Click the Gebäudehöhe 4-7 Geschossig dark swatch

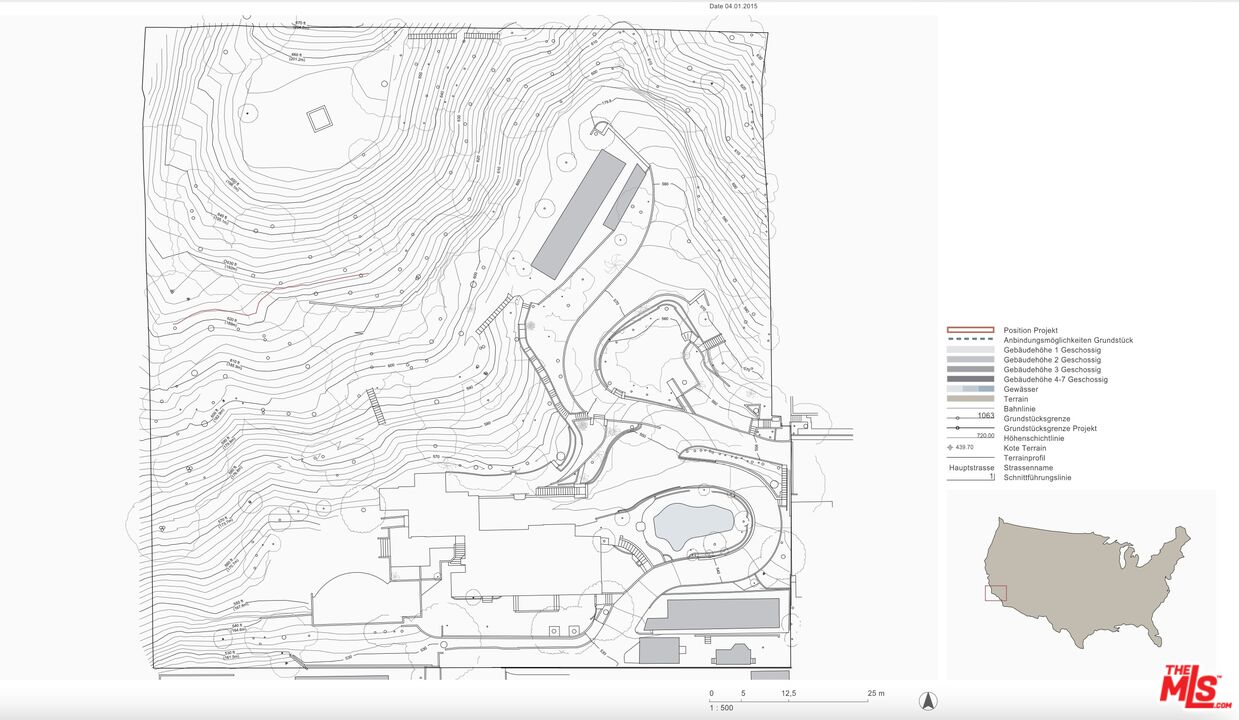tap(970, 379)
